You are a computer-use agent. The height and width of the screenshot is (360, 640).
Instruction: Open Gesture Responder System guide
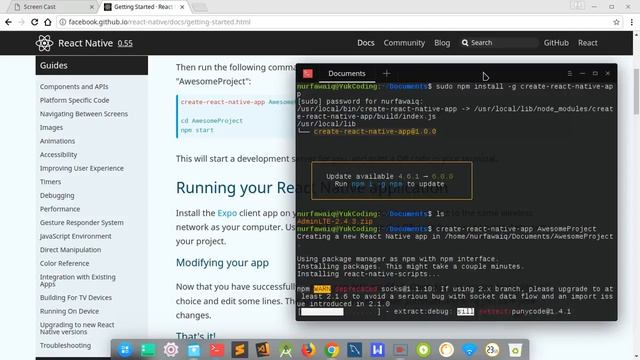[82, 222]
